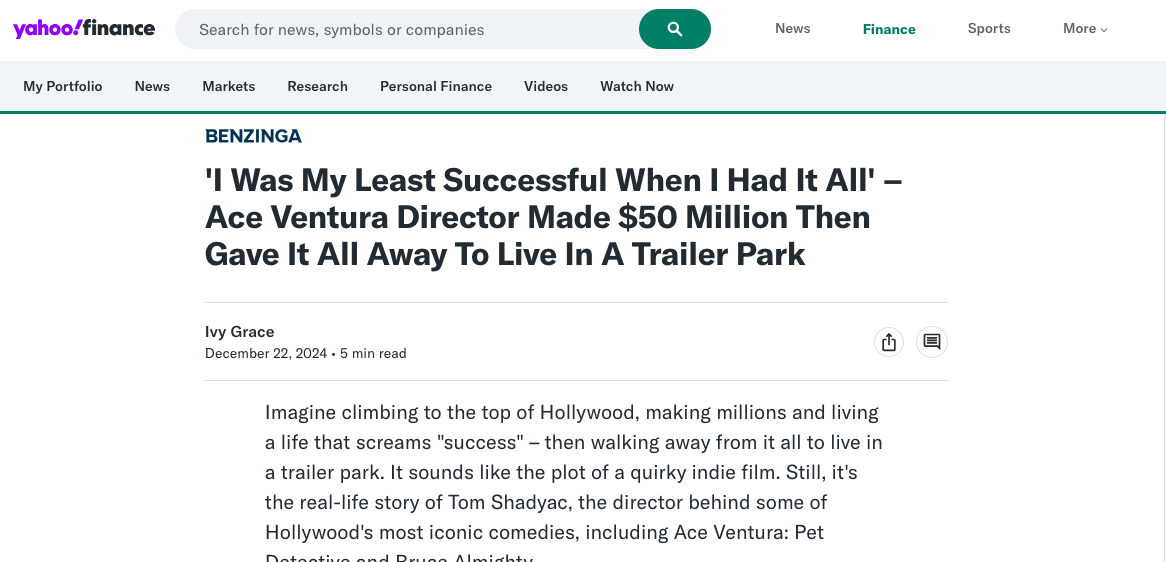Open the Personal Finance tab
This screenshot has width=1166, height=562.
click(436, 86)
